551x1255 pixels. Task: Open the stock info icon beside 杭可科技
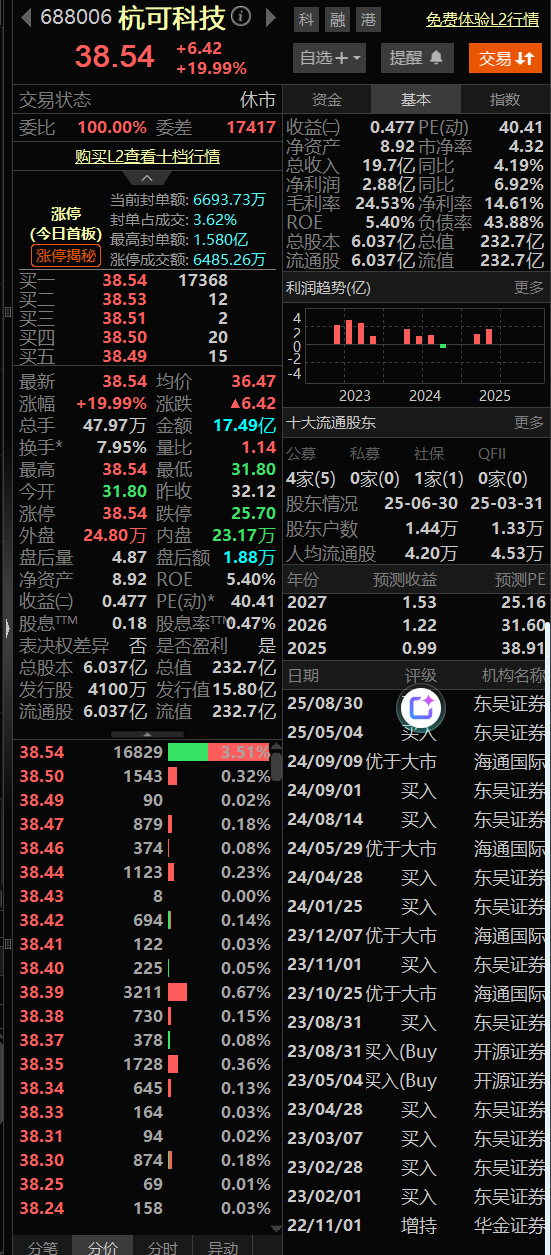point(241,17)
